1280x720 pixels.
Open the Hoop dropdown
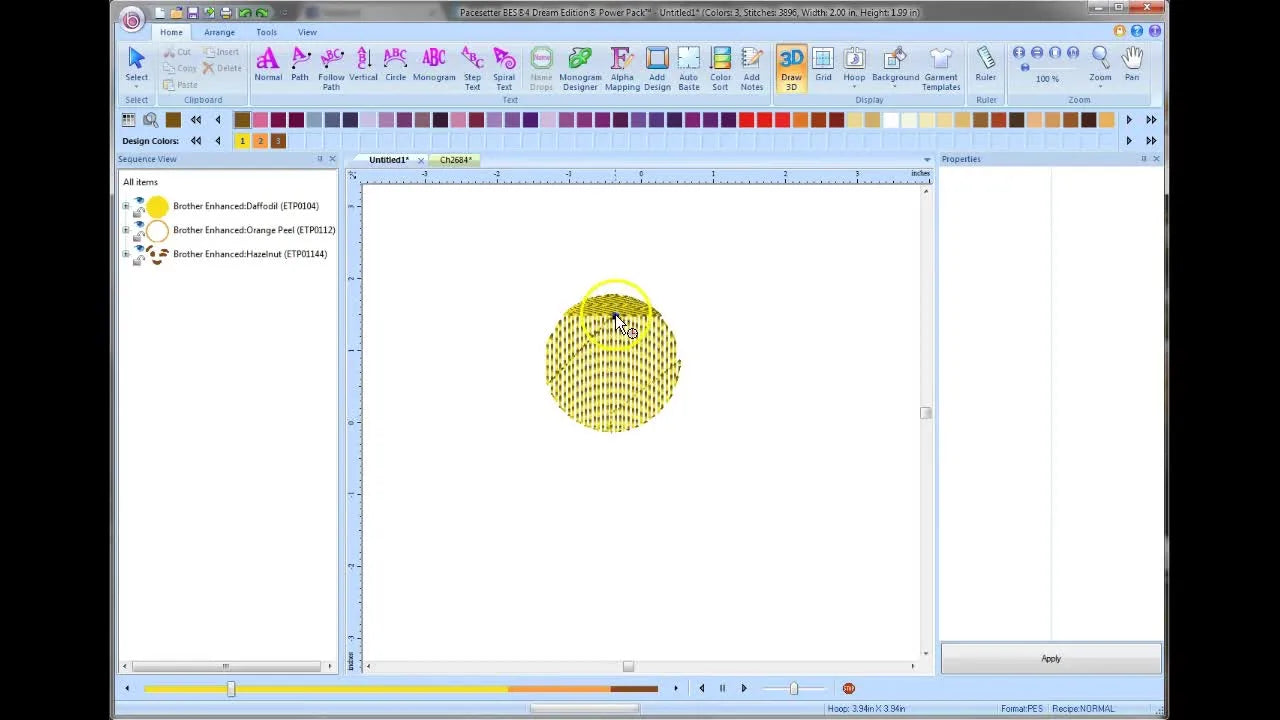854,87
